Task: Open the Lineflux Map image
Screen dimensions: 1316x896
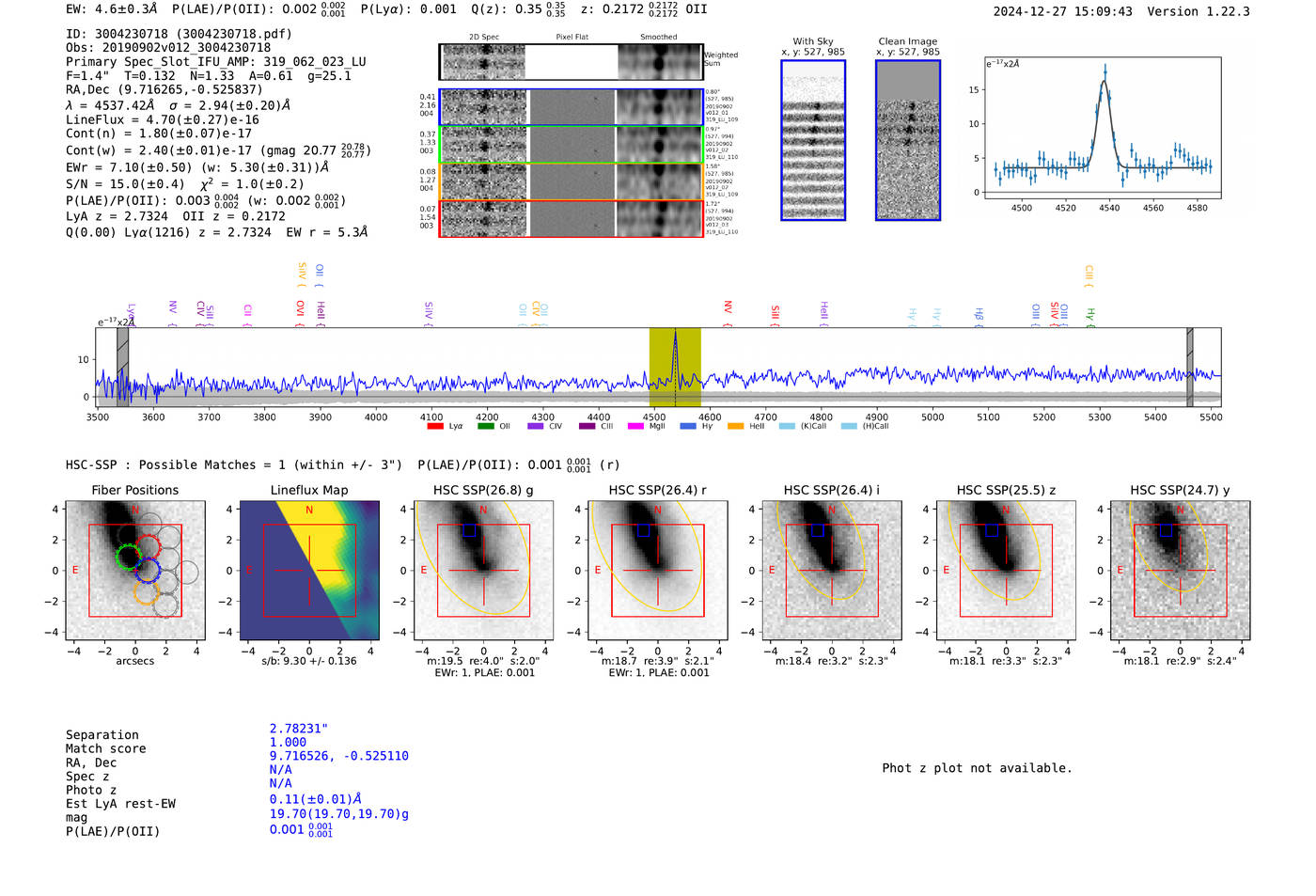Action: point(309,571)
